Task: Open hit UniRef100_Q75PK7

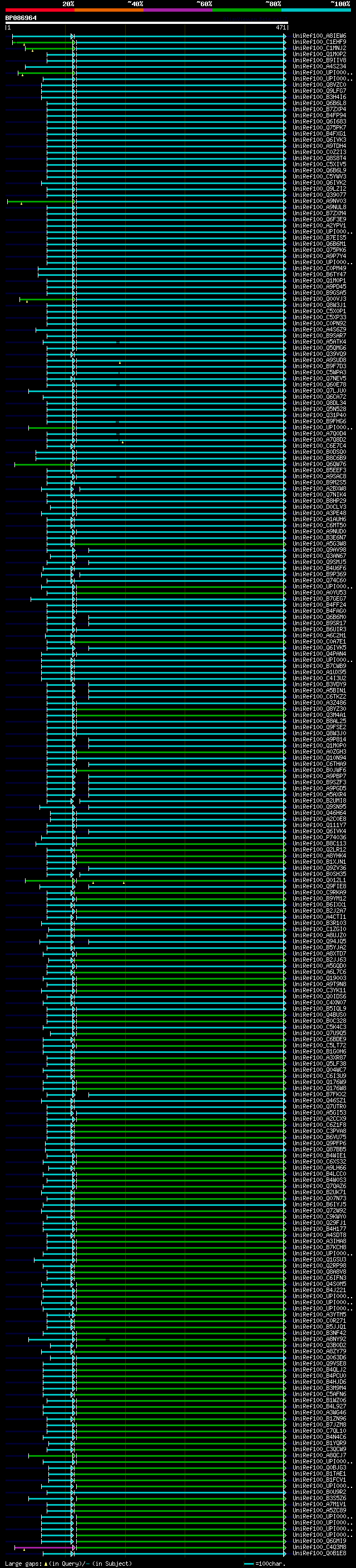Action: pyautogui.click(x=319, y=128)
